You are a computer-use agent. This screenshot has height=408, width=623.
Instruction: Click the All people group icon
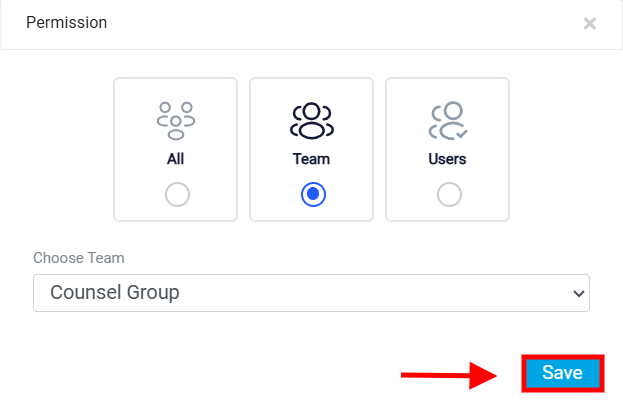(x=176, y=121)
